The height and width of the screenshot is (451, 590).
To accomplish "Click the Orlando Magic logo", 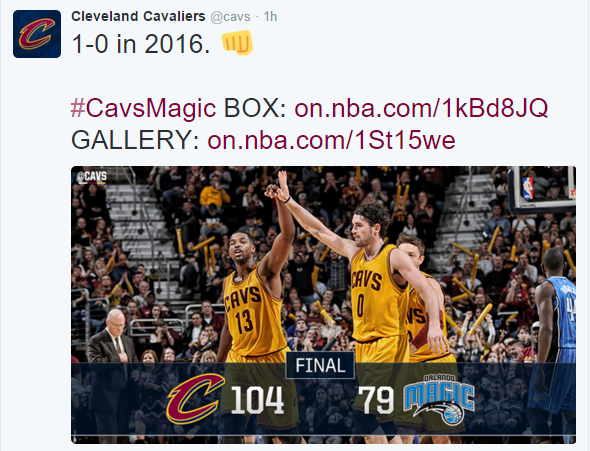I will (439, 400).
